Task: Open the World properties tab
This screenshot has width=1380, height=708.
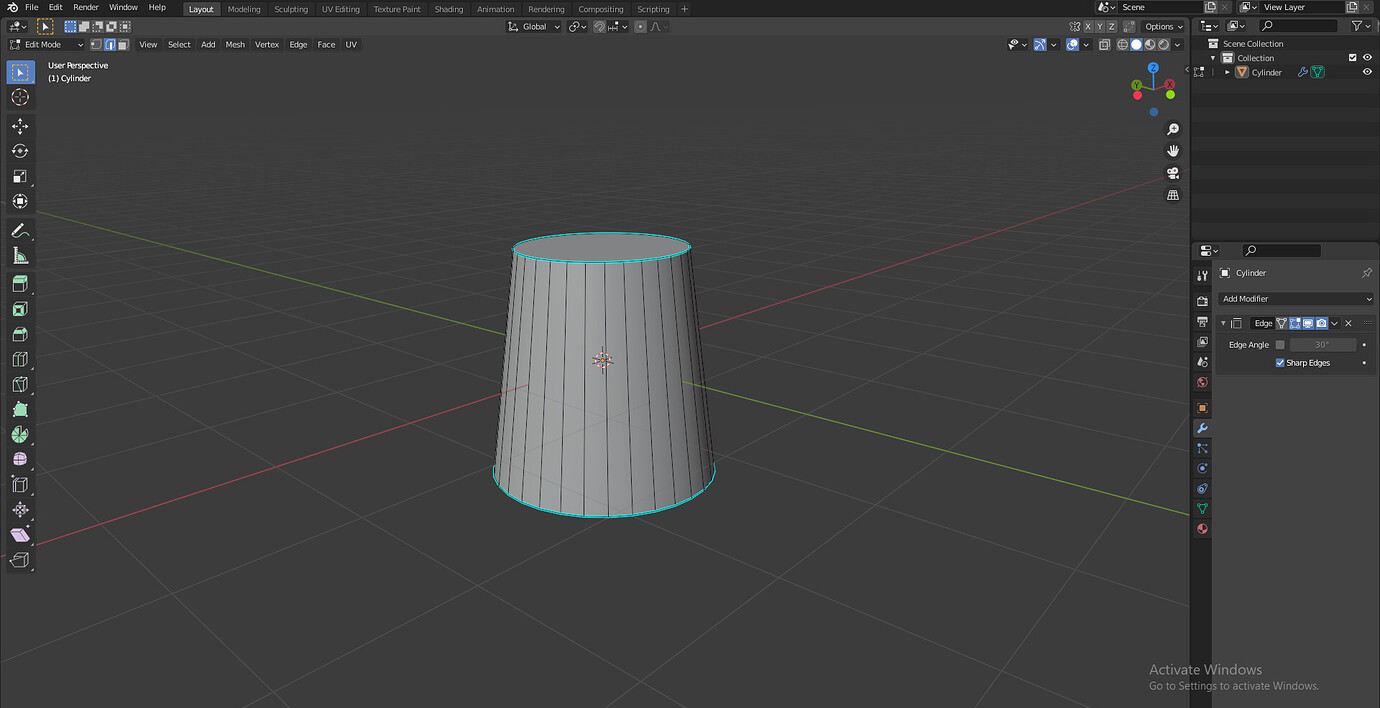Action: [x=1202, y=382]
